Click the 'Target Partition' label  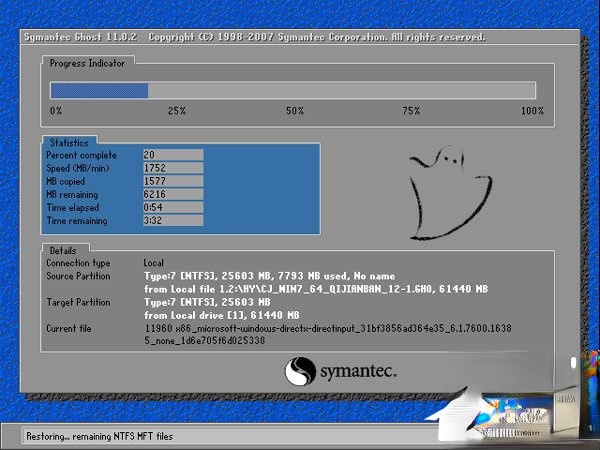click(x=78, y=302)
